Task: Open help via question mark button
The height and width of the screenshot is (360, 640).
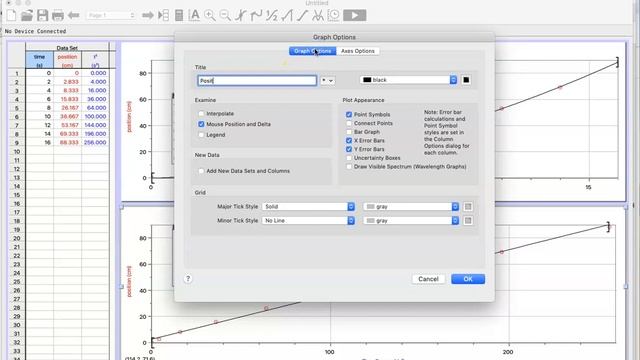Action: click(x=188, y=279)
